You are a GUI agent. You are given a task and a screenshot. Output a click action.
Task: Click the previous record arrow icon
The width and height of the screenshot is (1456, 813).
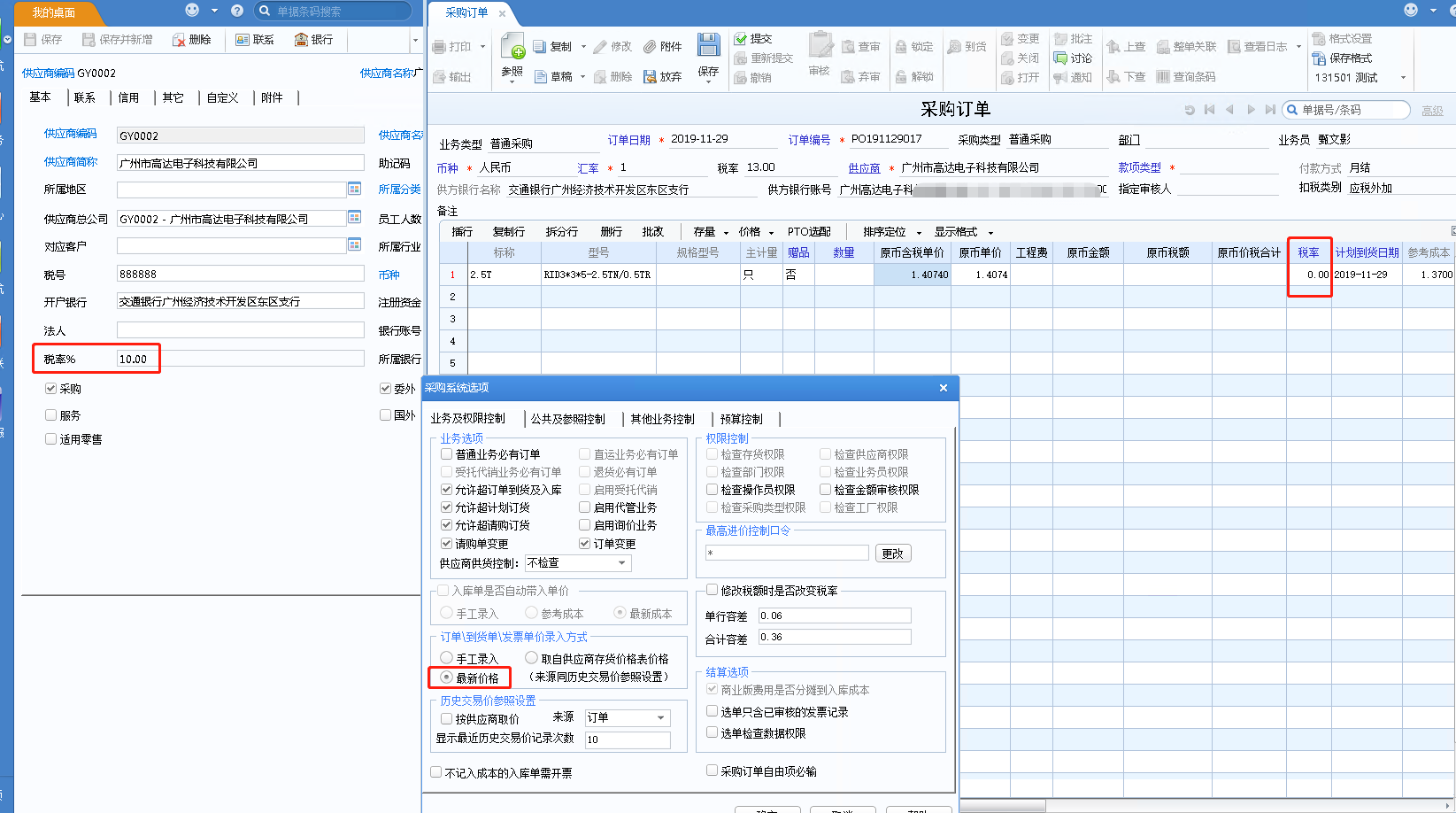[1229, 110]
